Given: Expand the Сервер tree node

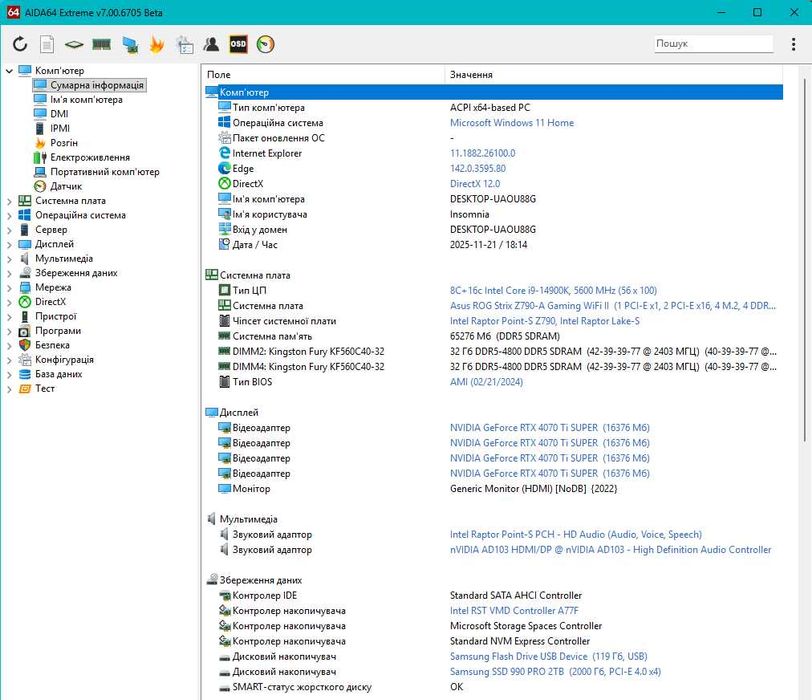Looking at the screenshot, I should [x=9, y=230].
